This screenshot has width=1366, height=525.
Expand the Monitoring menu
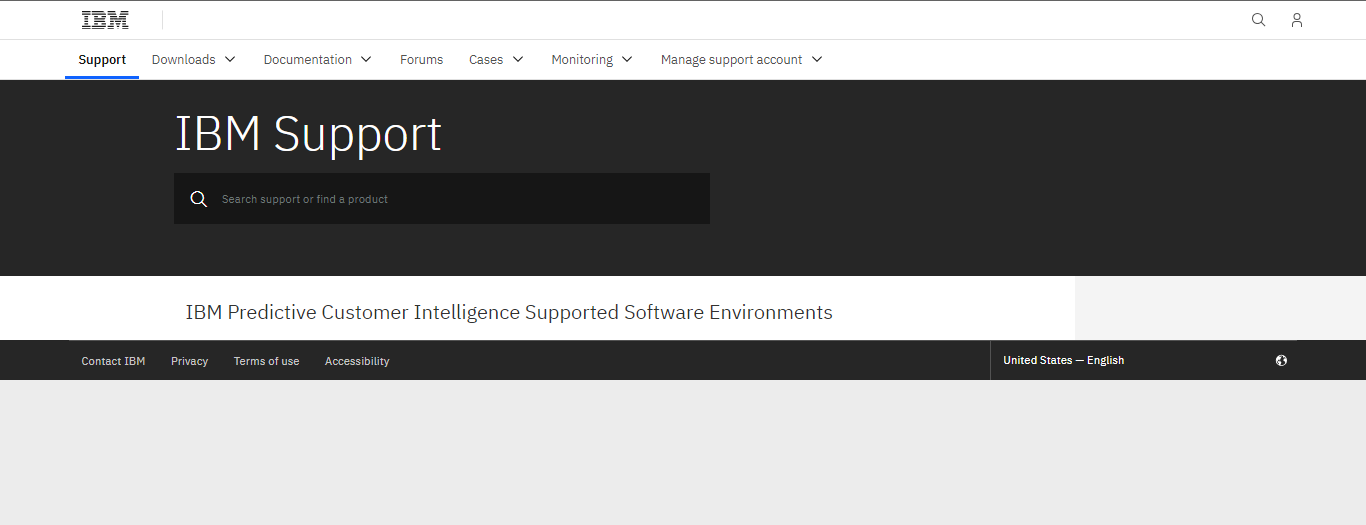[592, 60]
